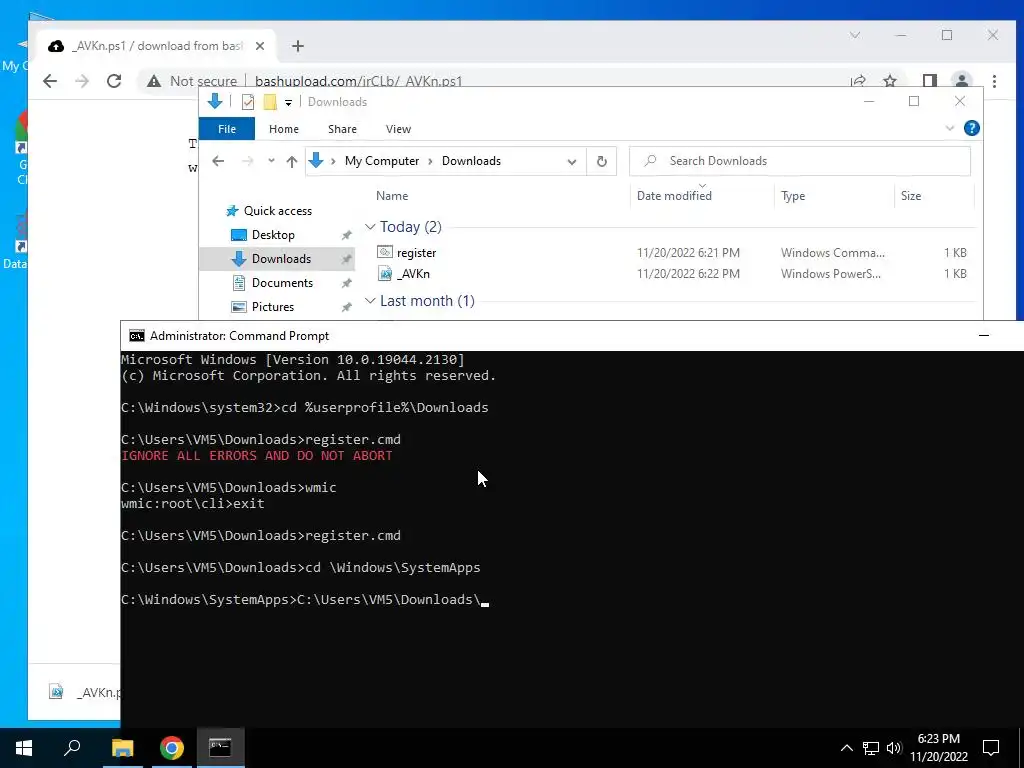The image size is (1024, 768).
Task: Sort by Size column header
Action: (x=910, y=196)
